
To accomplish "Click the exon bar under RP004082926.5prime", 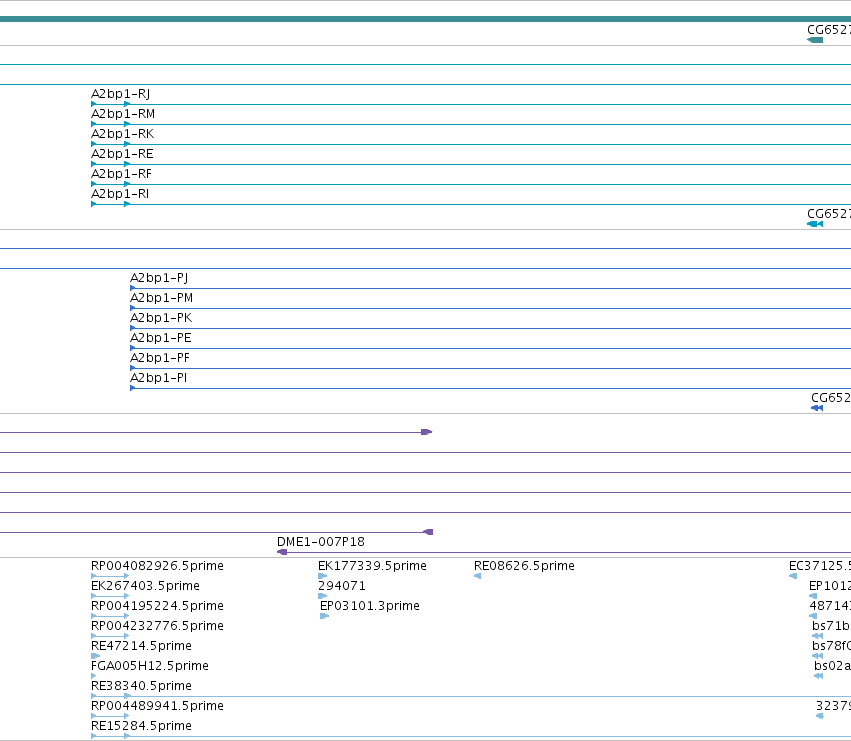I will [110, 576].
